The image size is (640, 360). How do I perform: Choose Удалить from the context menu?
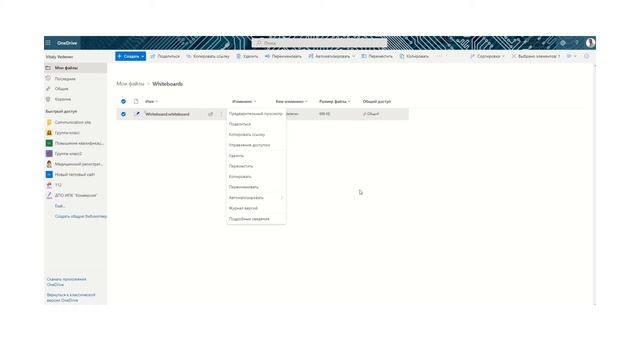[256, 156]
